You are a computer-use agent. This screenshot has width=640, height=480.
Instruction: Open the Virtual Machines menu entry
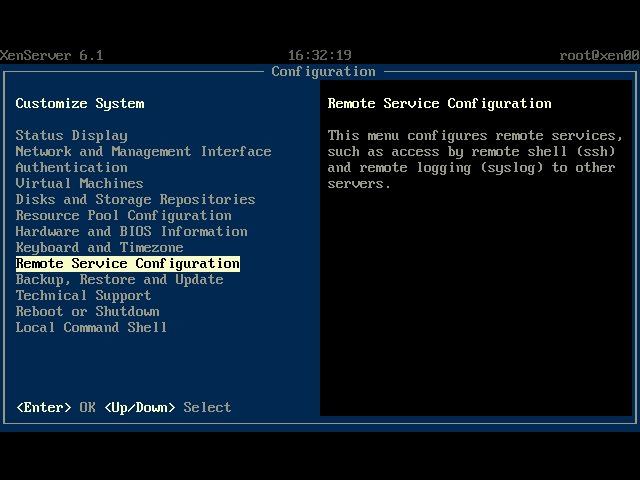pyautogui.click(x=79, y=183)
